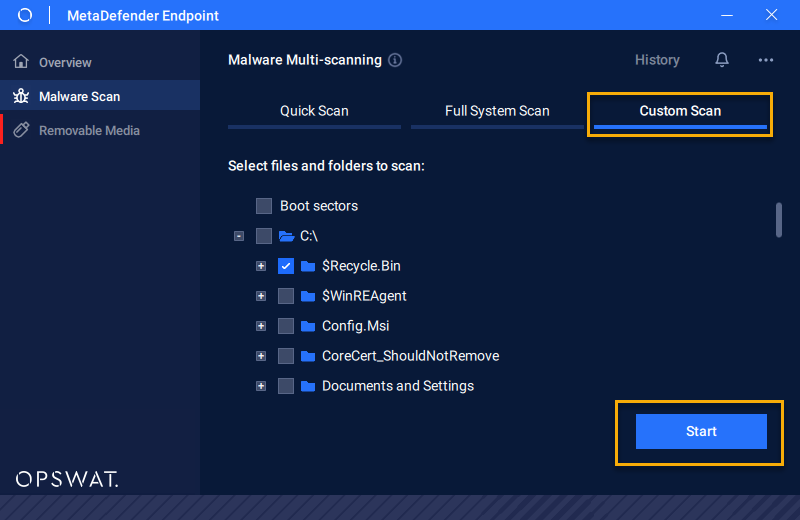
Task: Select the Malware Scan bug icon
Action: [x=21, y=95]
